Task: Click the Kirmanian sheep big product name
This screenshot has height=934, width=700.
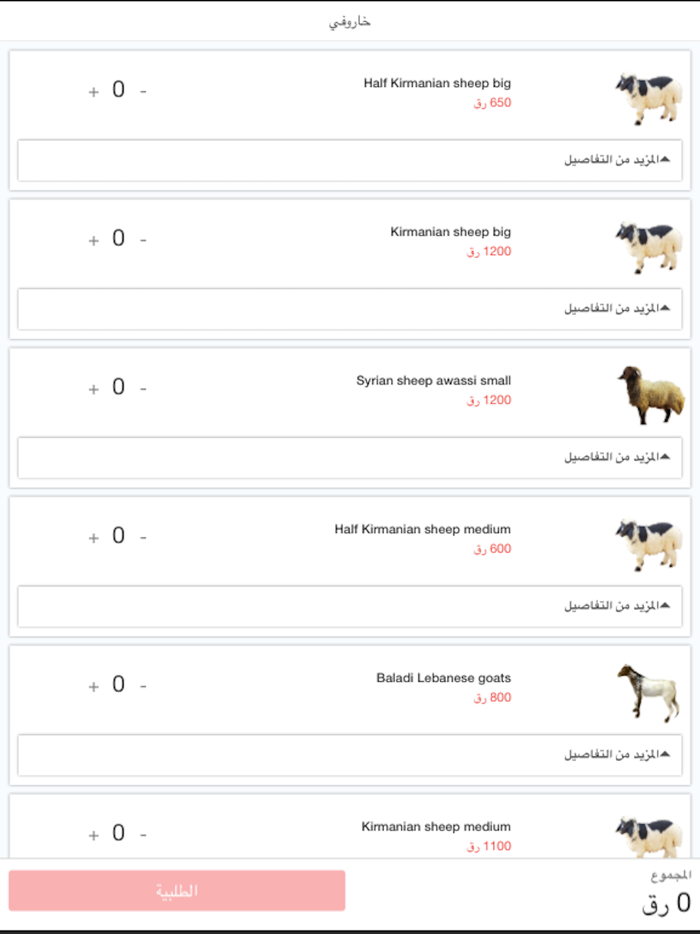Action: [450, 232]
